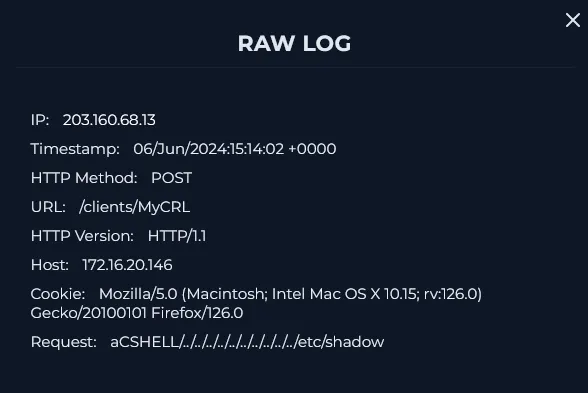
Task: Click the Cookie field label
Action: click(x=58, y=294)
